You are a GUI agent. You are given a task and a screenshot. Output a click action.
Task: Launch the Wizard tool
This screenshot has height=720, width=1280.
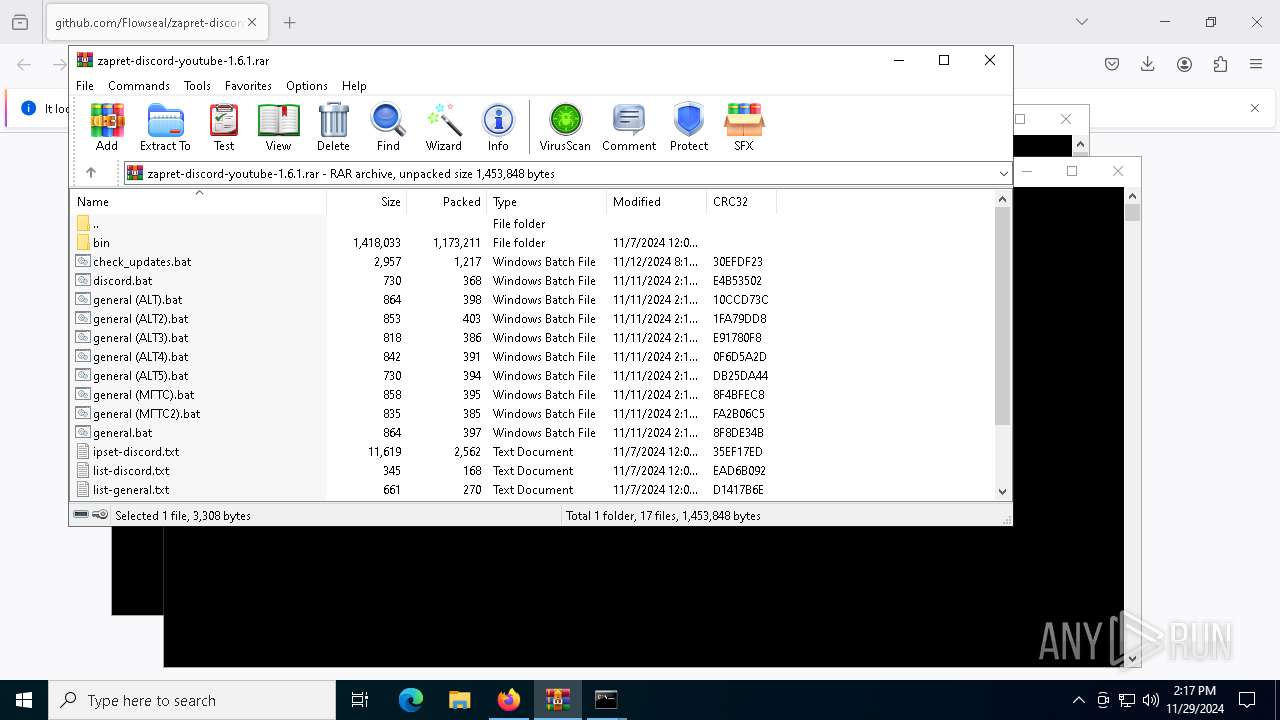point(443,127)
